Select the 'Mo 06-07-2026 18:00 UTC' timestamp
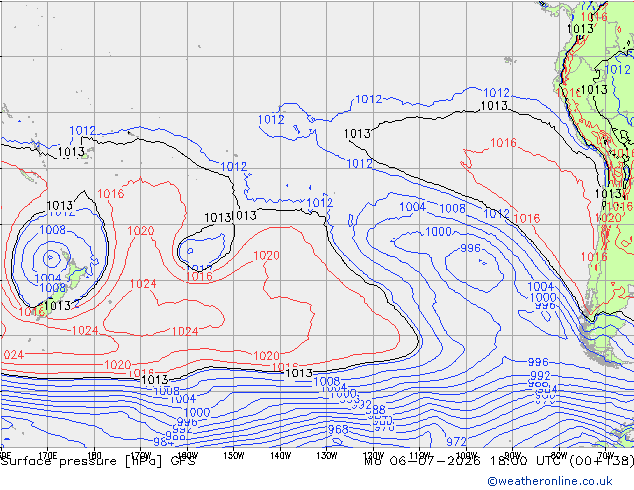The image size is (634, 490). tap(463, 461)
